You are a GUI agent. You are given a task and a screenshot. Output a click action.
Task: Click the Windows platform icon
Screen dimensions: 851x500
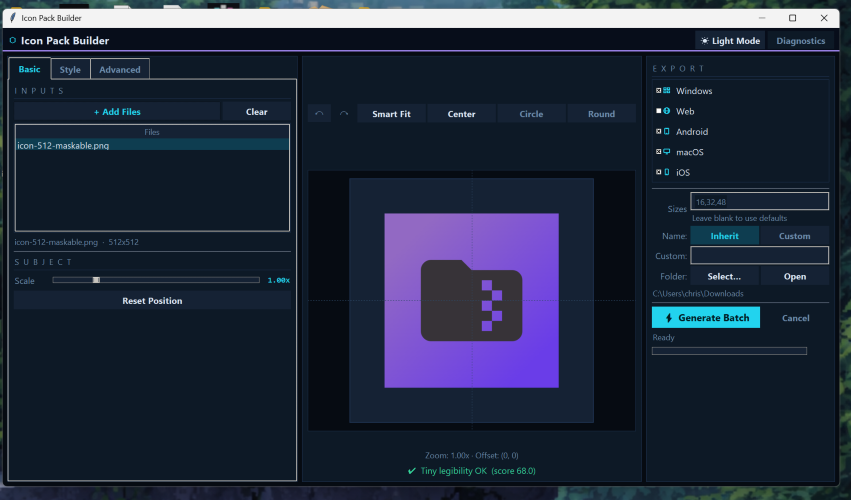(x=666, y=91)
